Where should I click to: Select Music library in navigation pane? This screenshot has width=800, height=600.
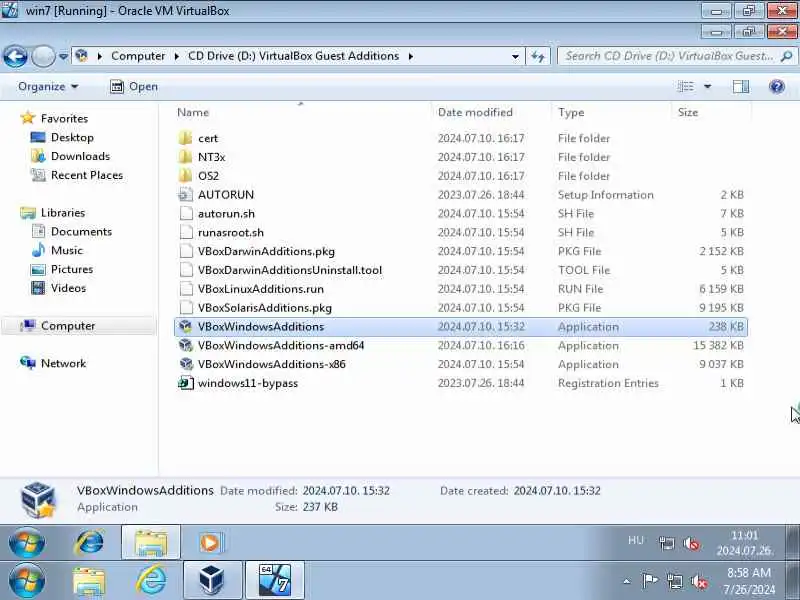pyautogui.click(x=66, y=251)
